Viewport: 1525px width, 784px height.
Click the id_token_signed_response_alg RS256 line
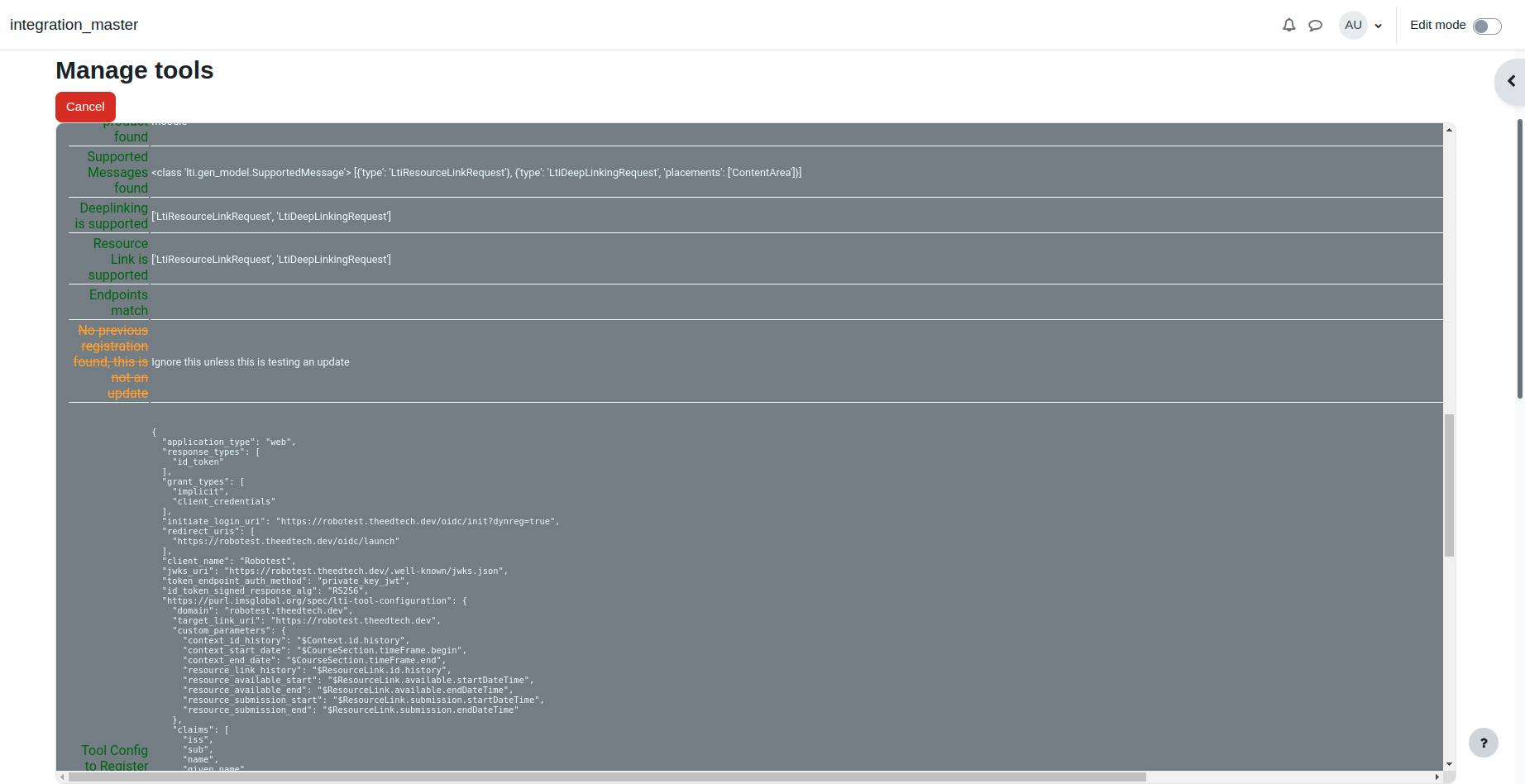[x=265, y=591]
